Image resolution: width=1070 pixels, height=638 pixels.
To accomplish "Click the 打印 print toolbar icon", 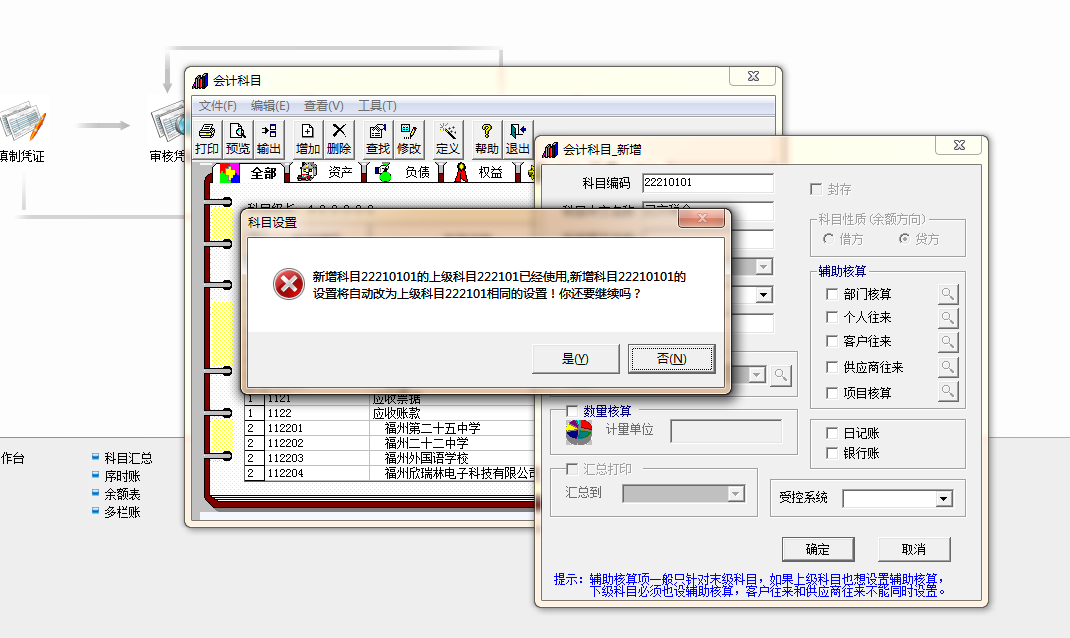I will (x=207, y=139).
